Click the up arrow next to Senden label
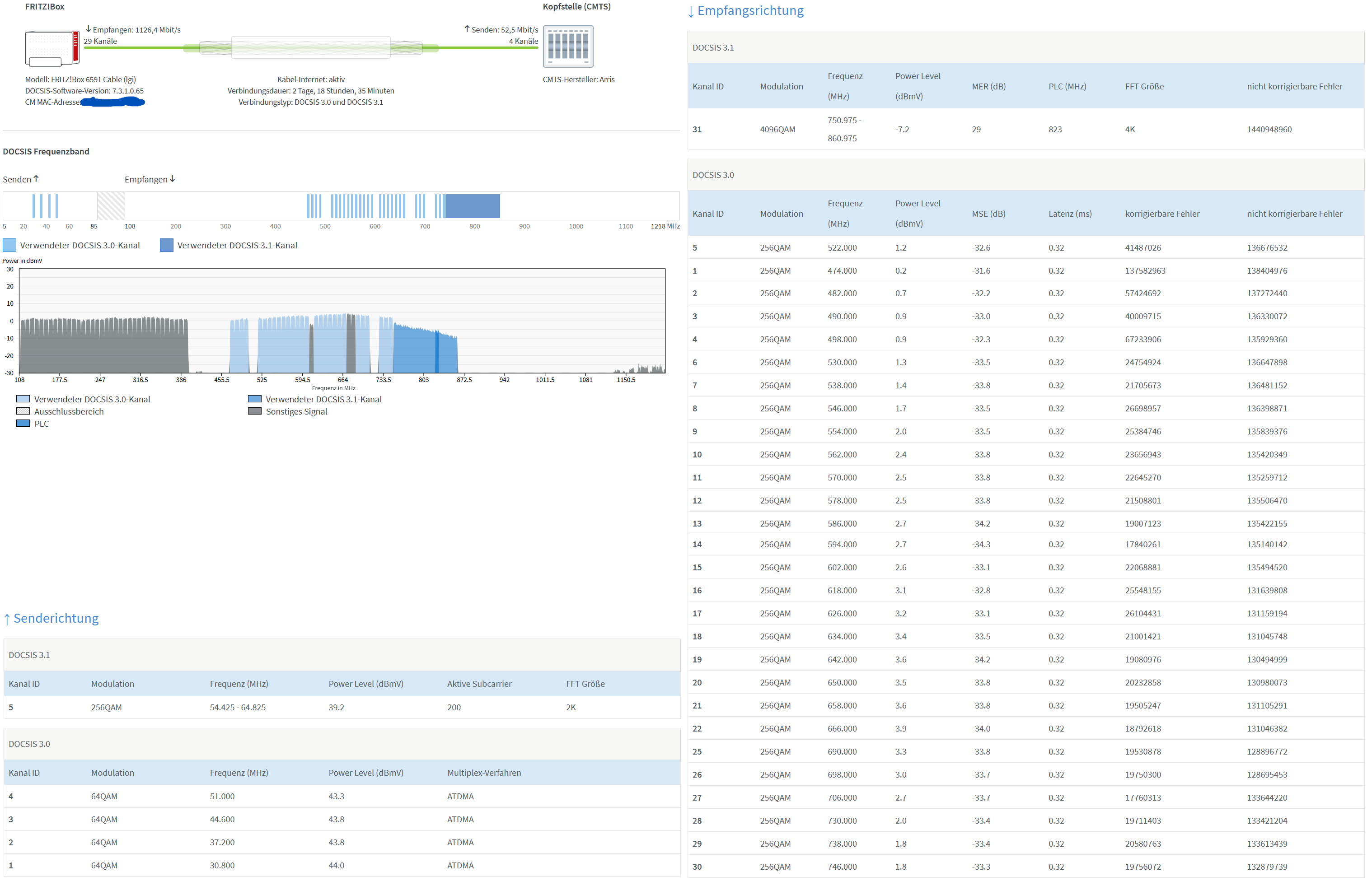The height and width of the screenshot is (881, 1372). click(36, 178)
